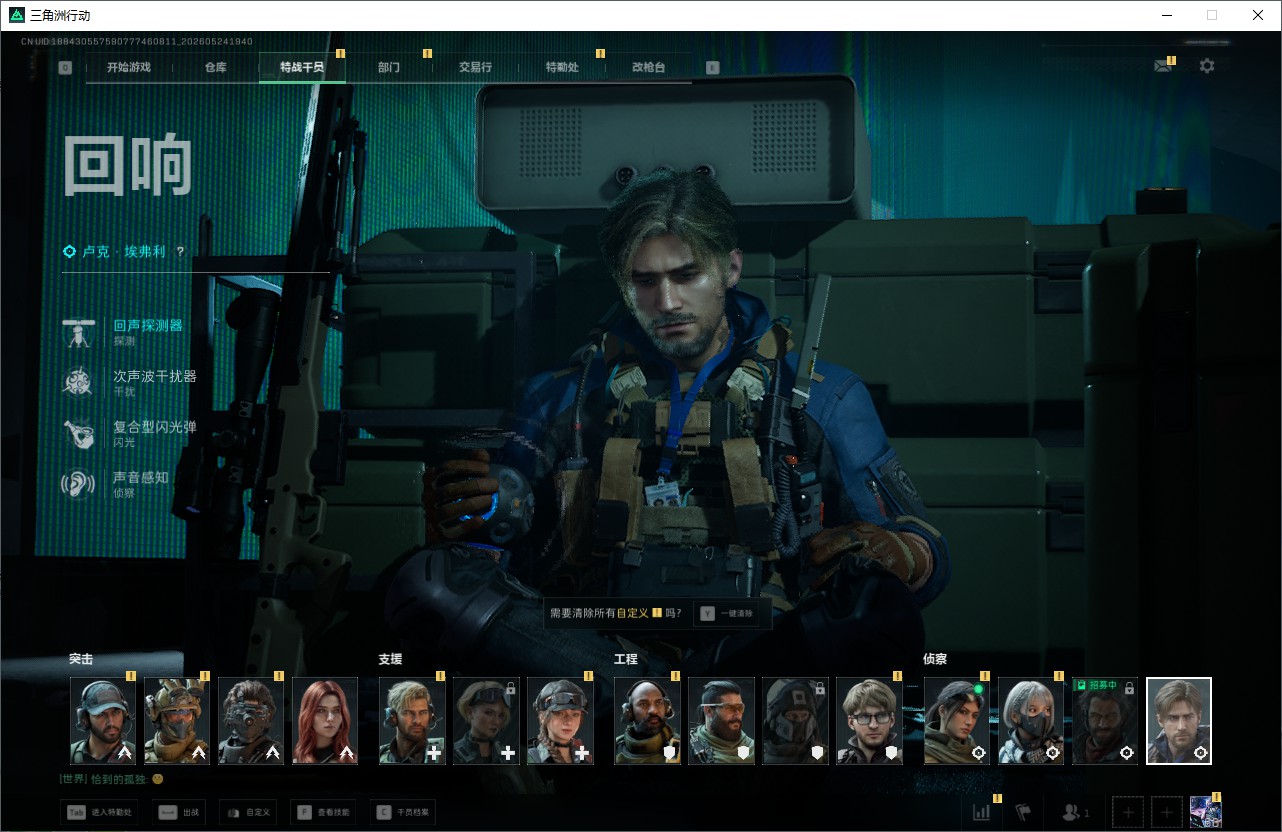Open the 交易行 tab

coord(475,67)
